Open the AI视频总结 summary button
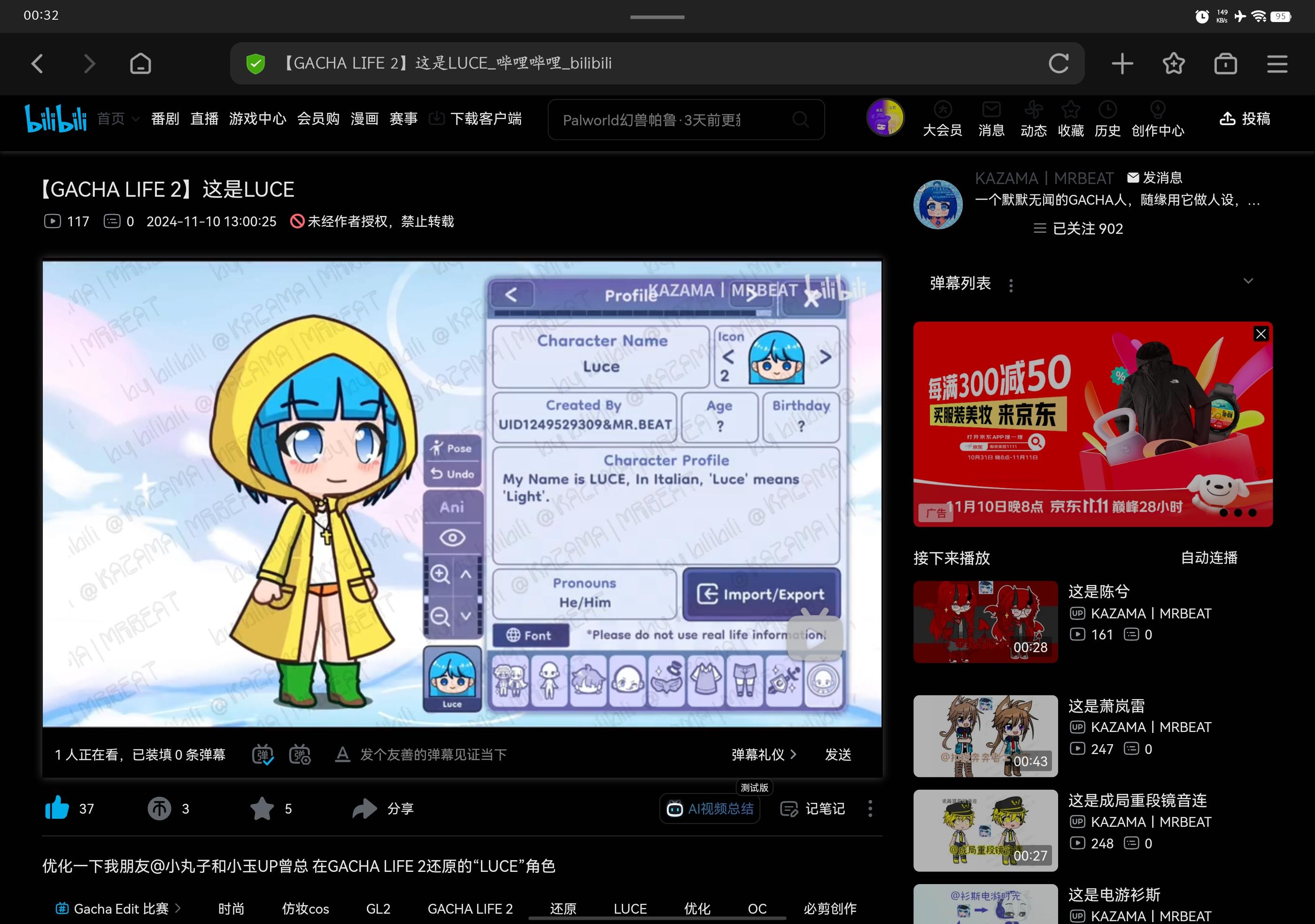1315x924 pixels. pyautogui.click(x=710, y=808)
